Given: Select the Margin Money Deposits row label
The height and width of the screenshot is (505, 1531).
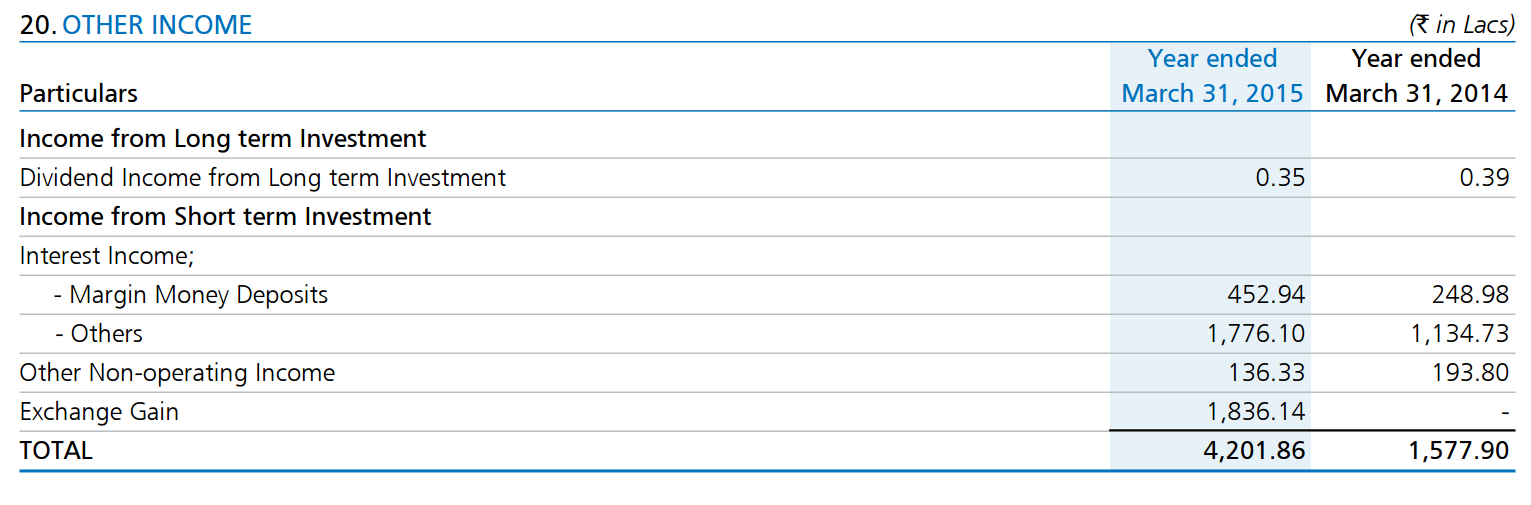Looking at the screenshot, I should tap(191, 295).
